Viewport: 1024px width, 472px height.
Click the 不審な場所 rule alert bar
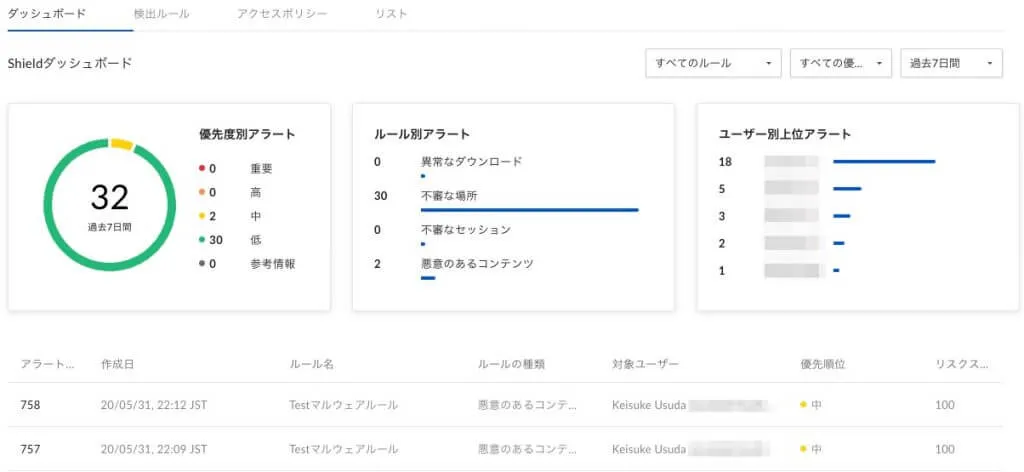529,210
